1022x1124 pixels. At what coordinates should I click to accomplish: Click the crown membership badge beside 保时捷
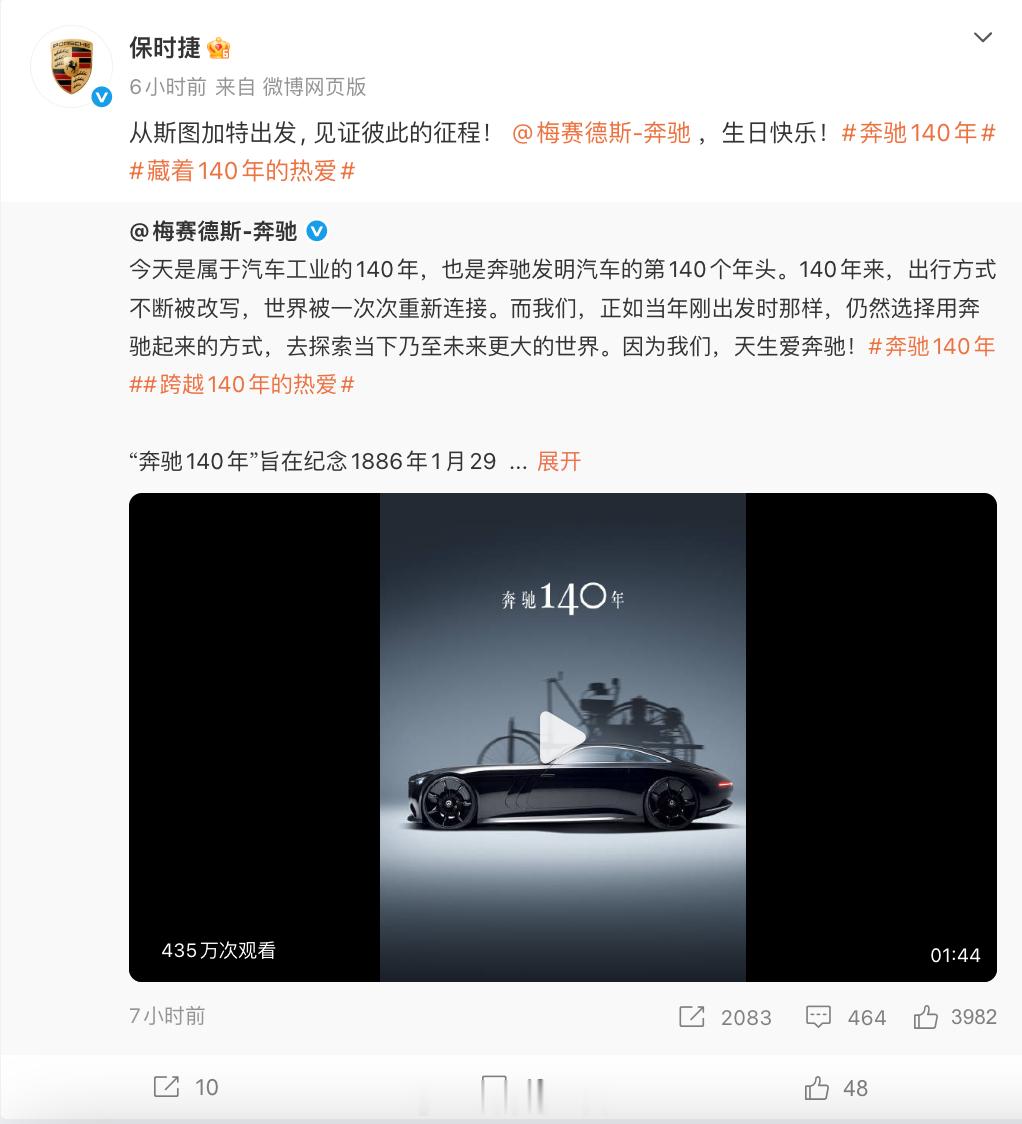(219, 49)
